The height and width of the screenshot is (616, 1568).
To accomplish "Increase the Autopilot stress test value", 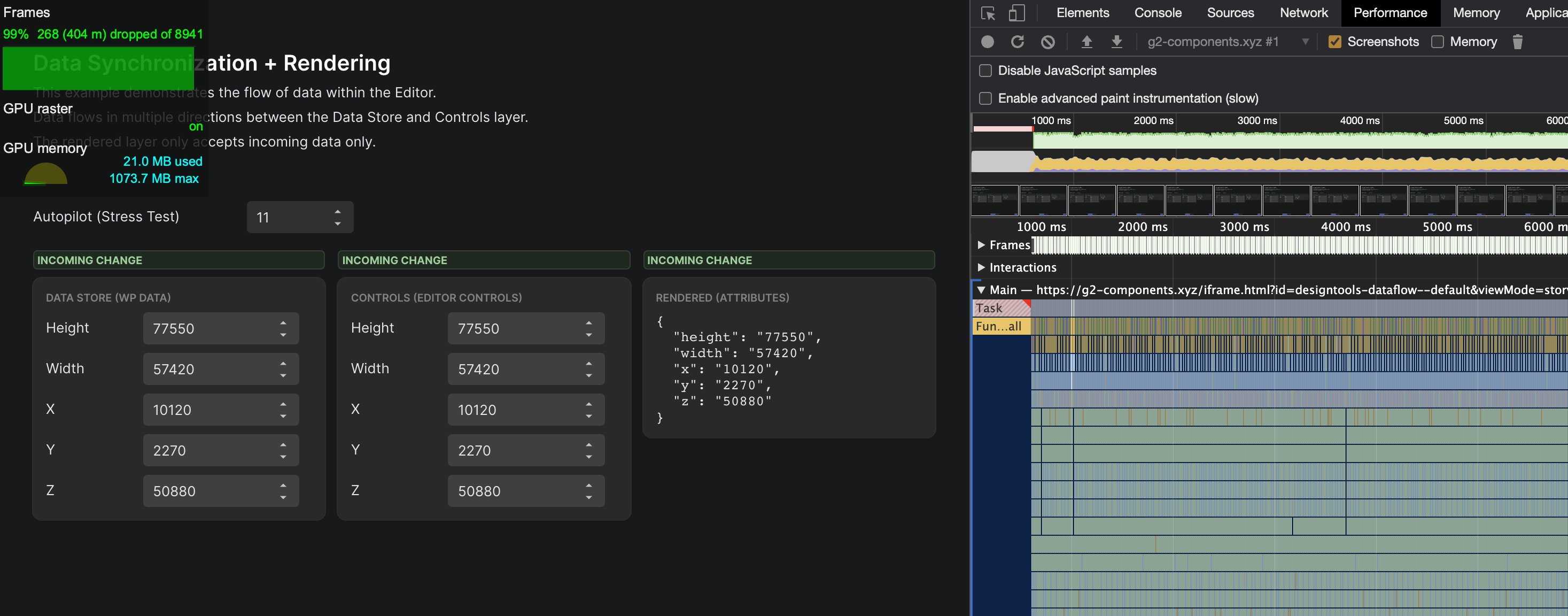I will (x=338, y=210).
